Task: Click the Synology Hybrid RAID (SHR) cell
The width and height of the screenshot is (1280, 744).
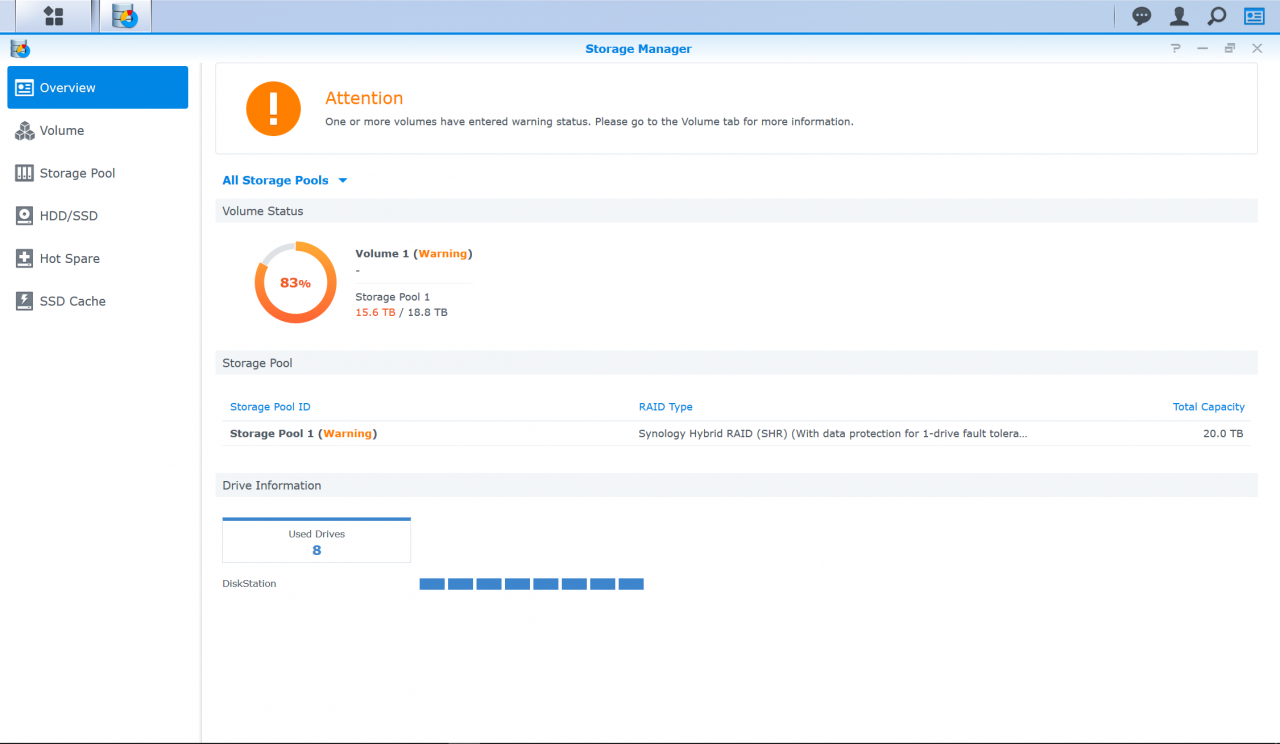Action: (833, 434)
